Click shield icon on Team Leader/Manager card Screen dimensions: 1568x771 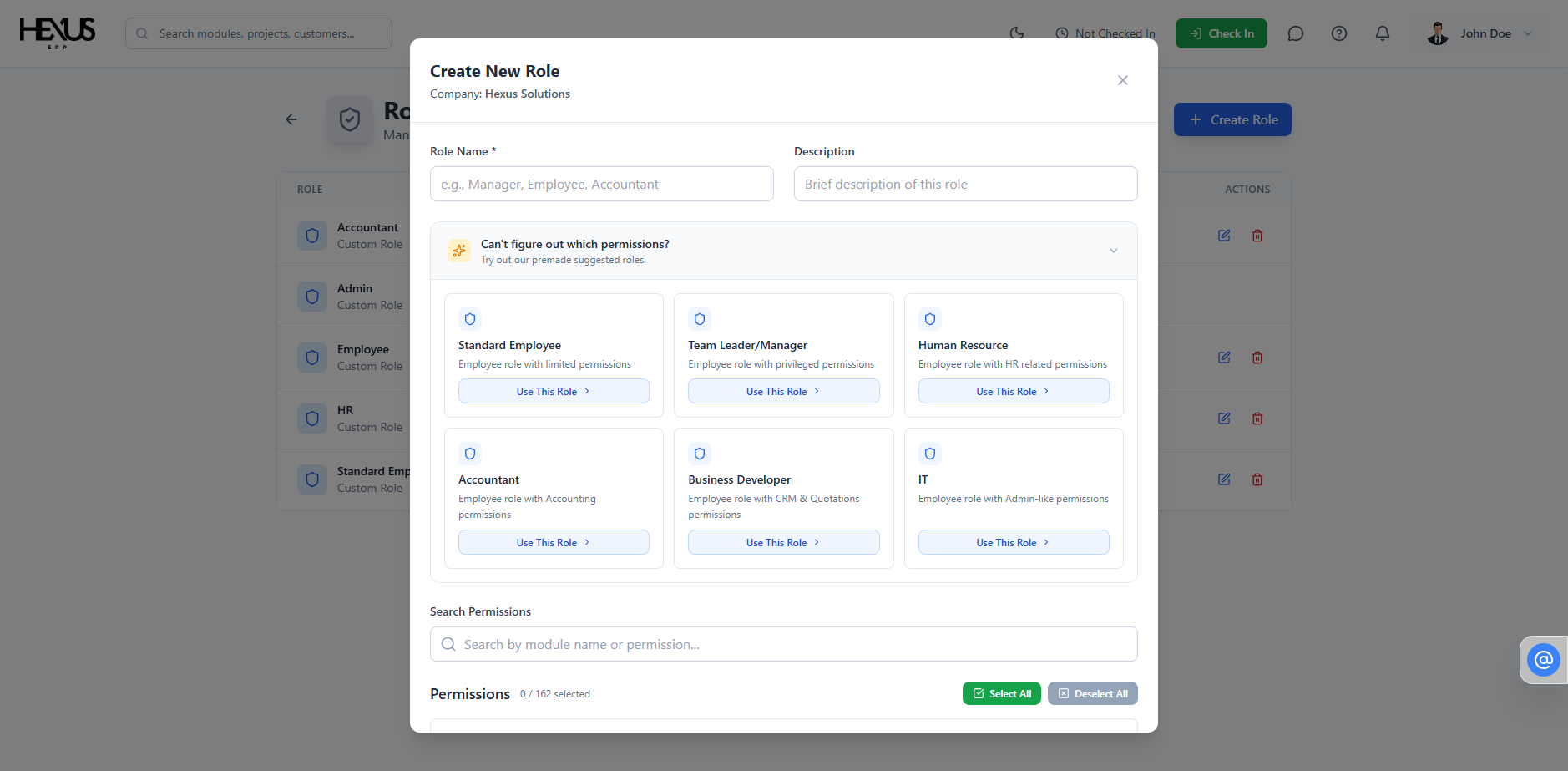(x=700, y=319)
